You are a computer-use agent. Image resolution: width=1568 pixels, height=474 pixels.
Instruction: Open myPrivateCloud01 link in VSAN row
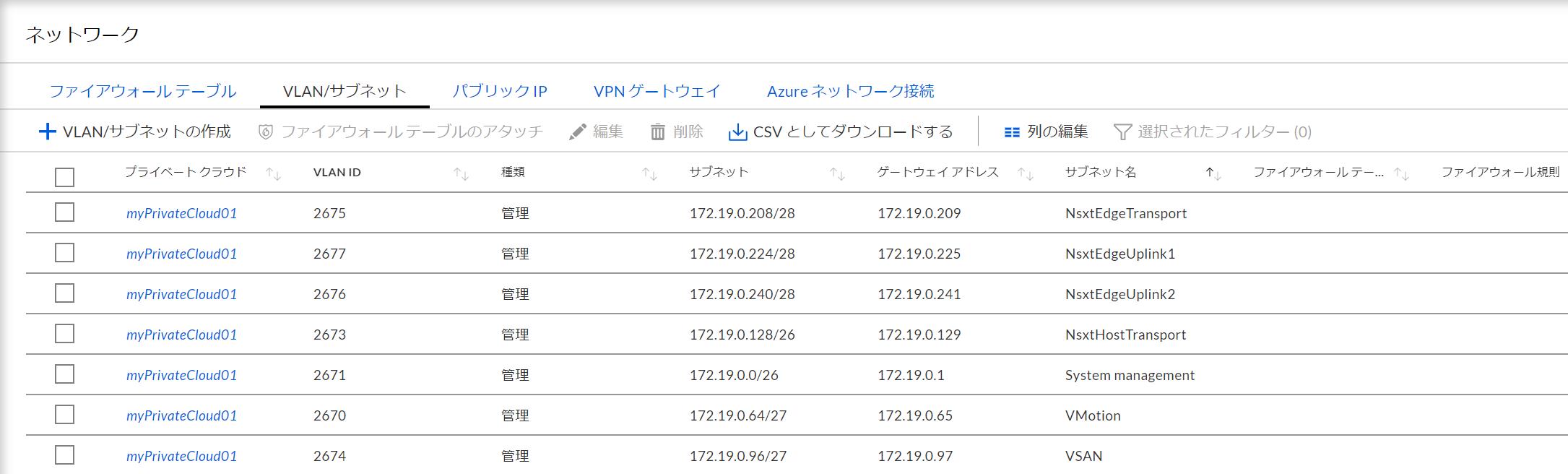pos(181,456)
